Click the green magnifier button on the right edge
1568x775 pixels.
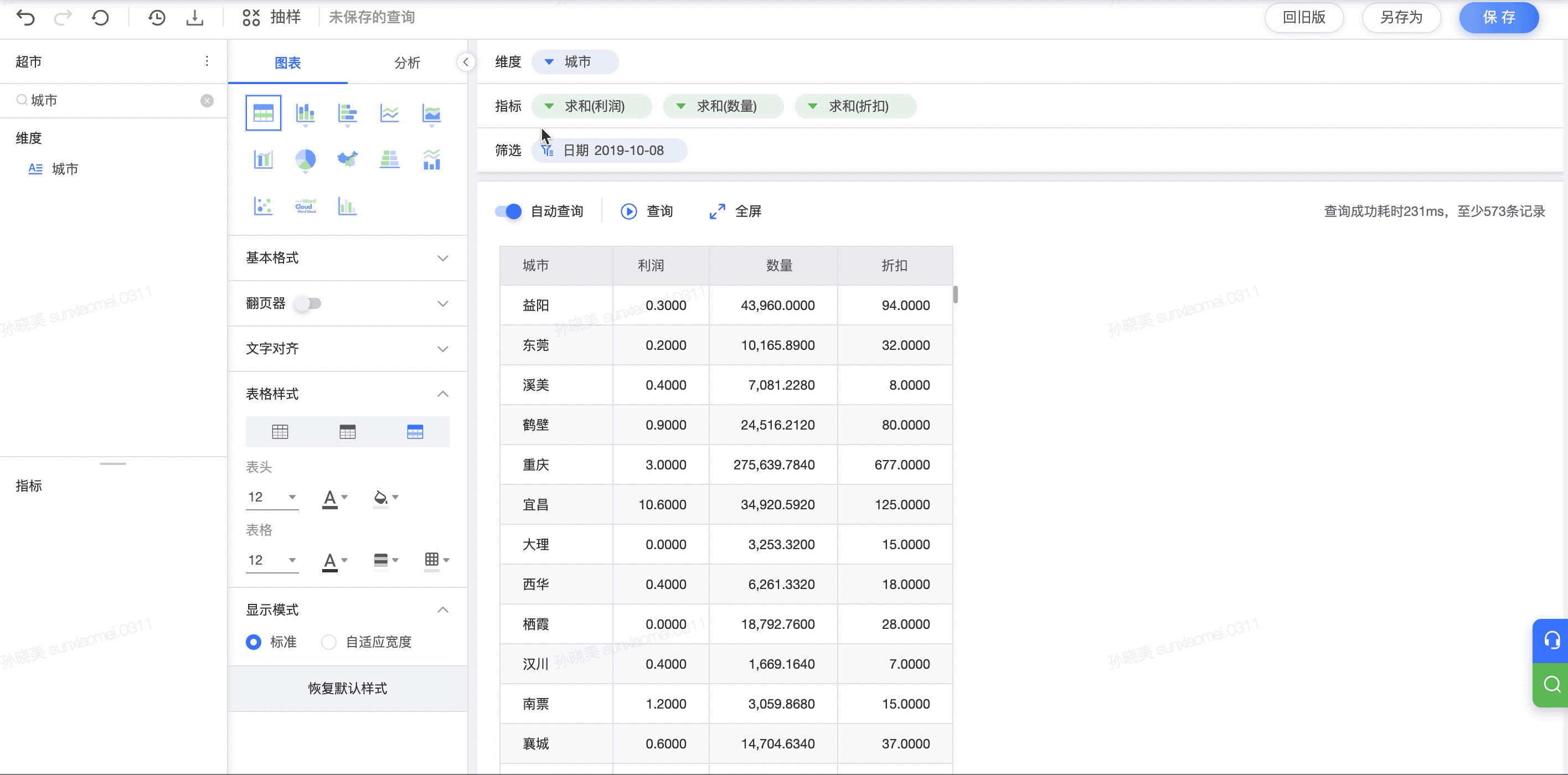tap(1551, 685)
